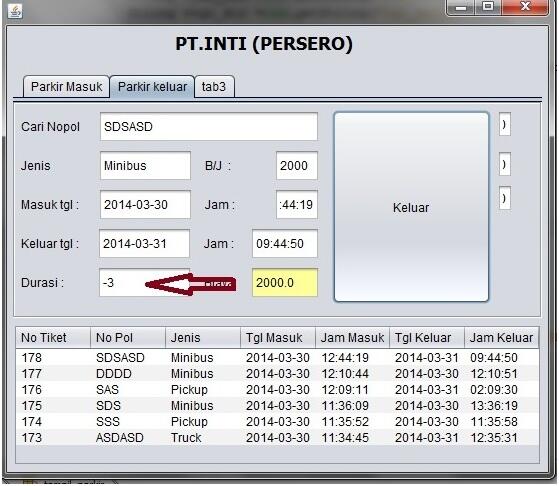This screenshot has height=486, width=559.
Task: Click the Jam keluar field 09:44:50
Action: coord(284,244)
